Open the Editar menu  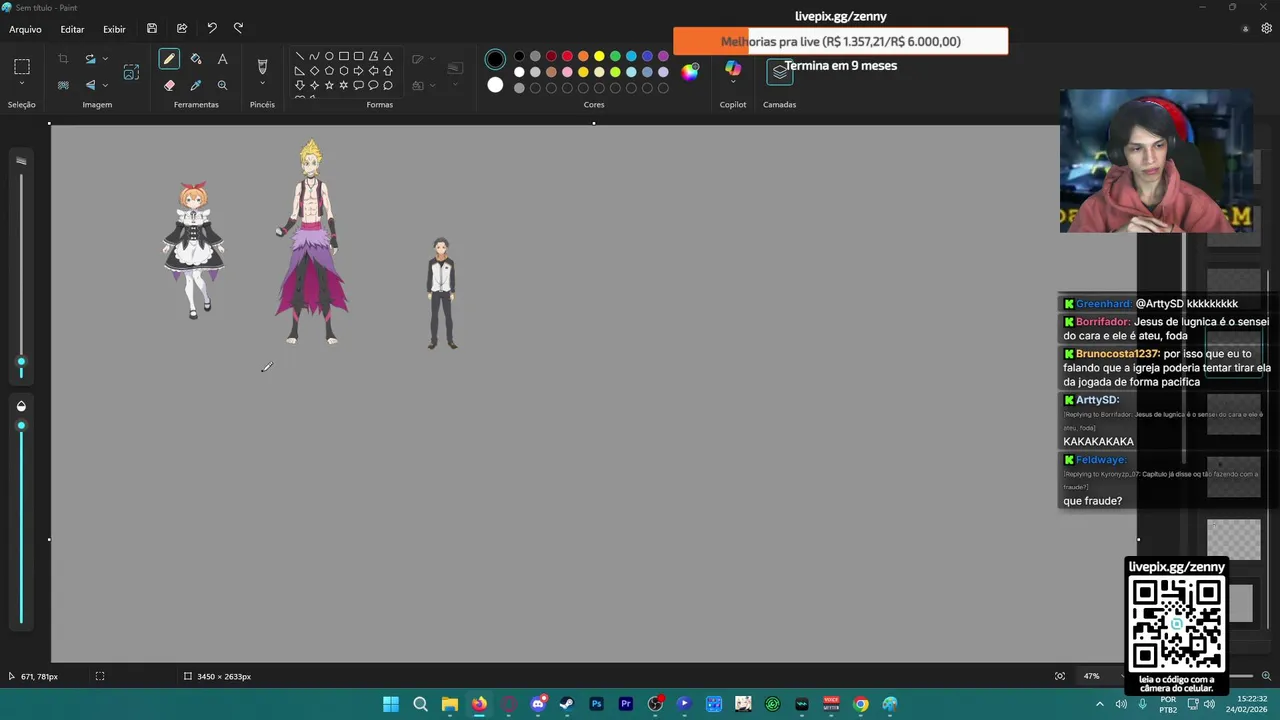point(72,30)
